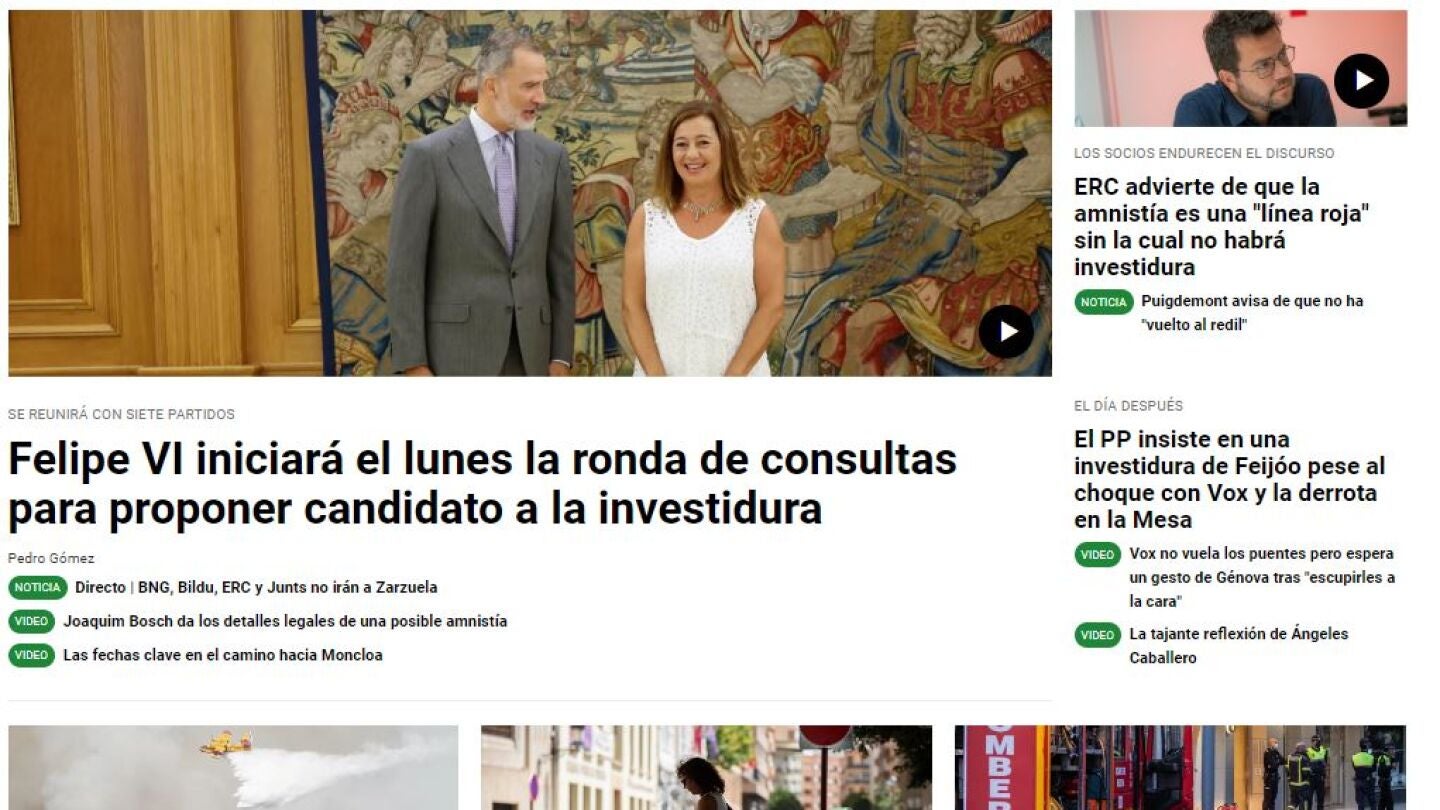Click the NOTICIA badge beside Puigdemont avisa
The image size is (1440, 810).
click(1104, 302)
